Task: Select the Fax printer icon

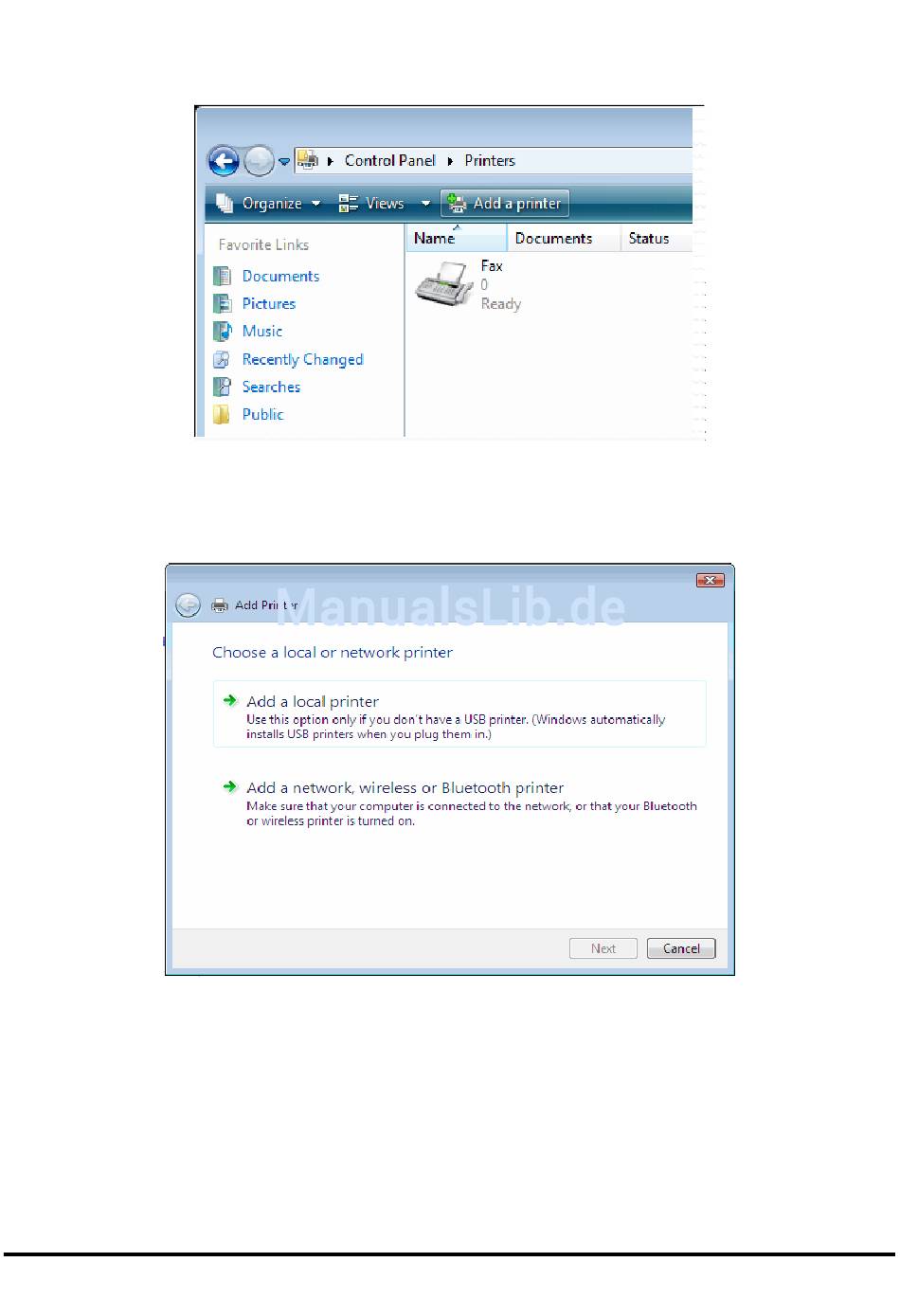Action: pos(443,284)
